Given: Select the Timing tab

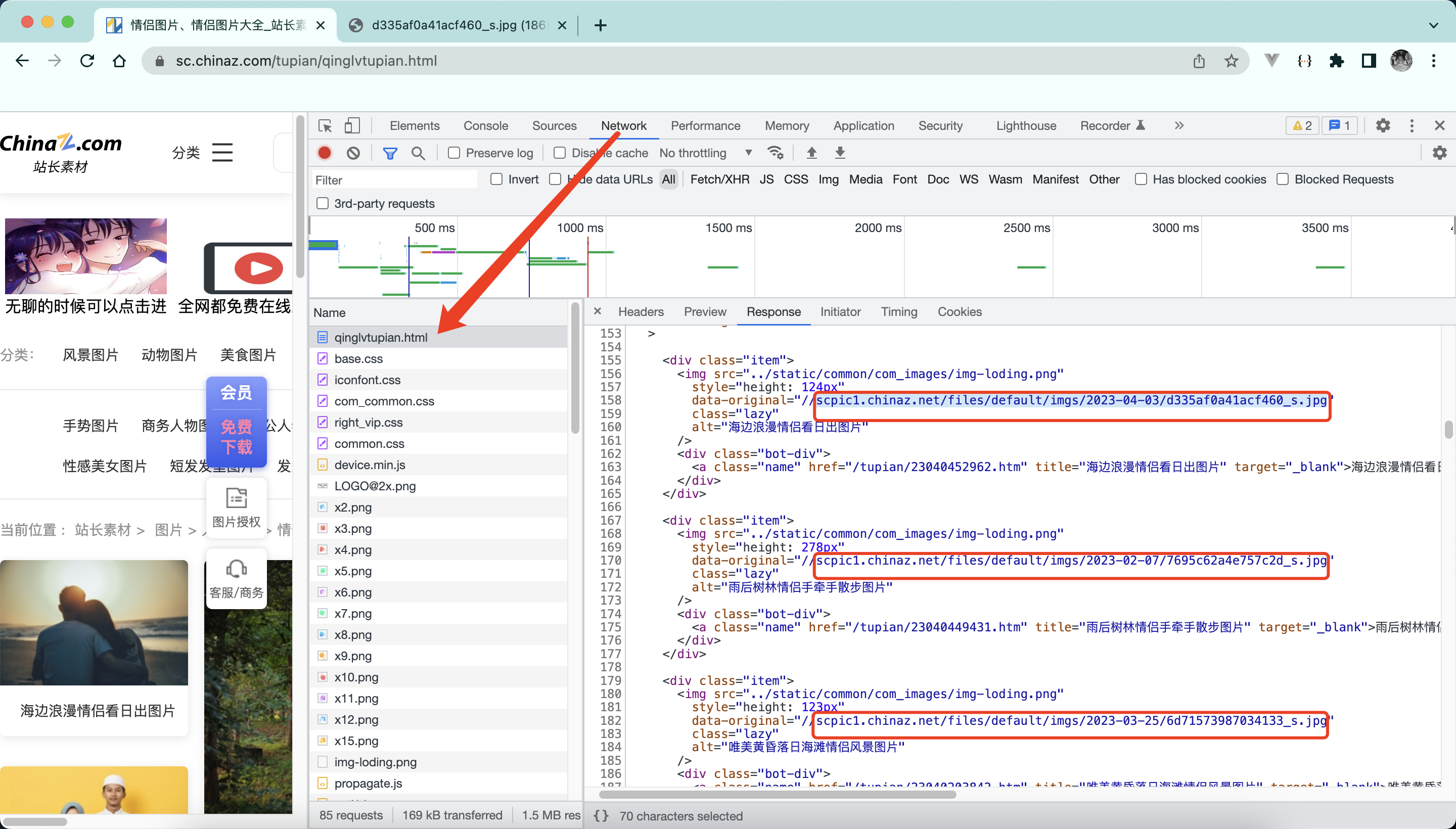Looking at the screenshot, I should pyautogui.click(x=899, y=311).
